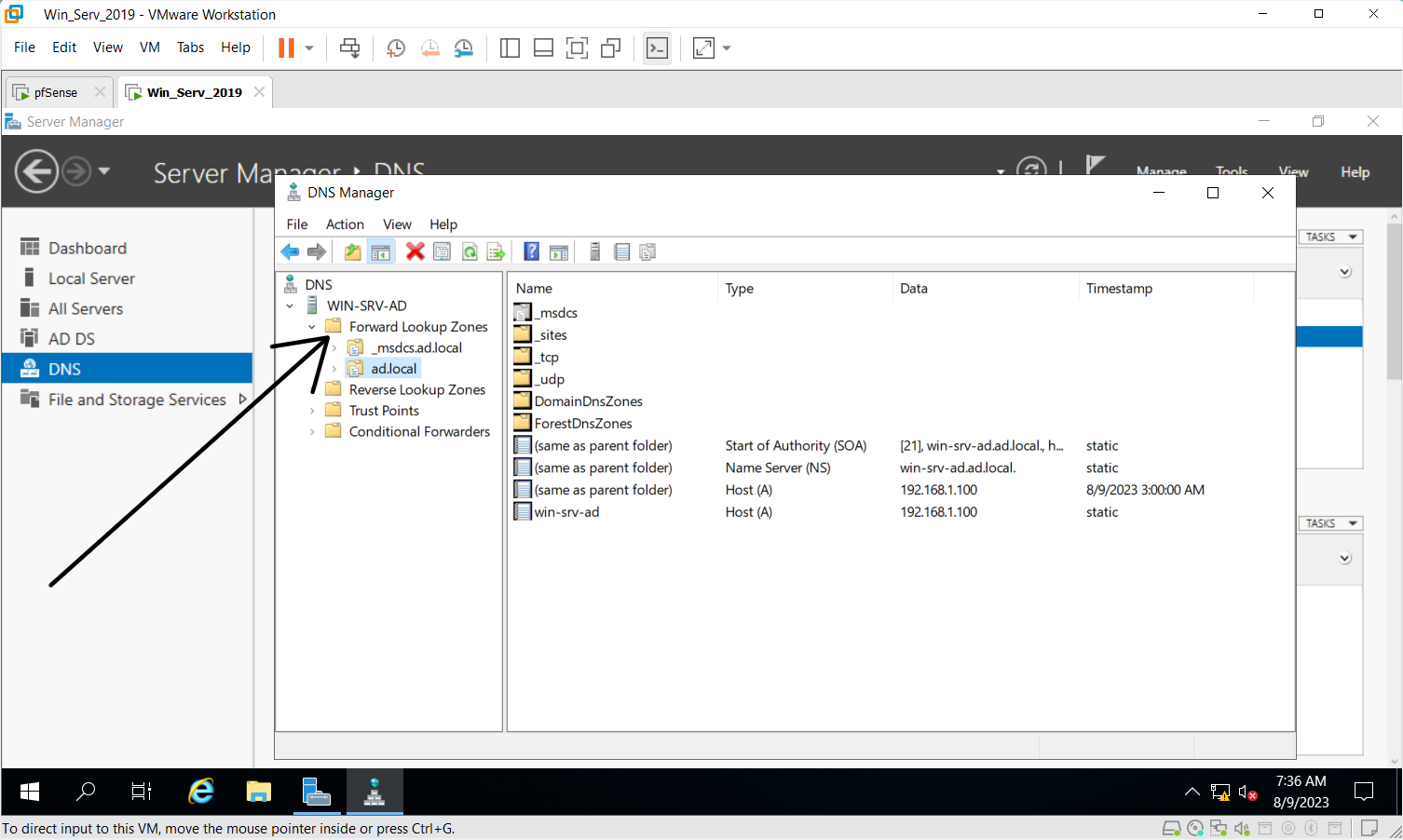
Task: Expand File and Storage Services arrow
Action: tap(243, 399)
